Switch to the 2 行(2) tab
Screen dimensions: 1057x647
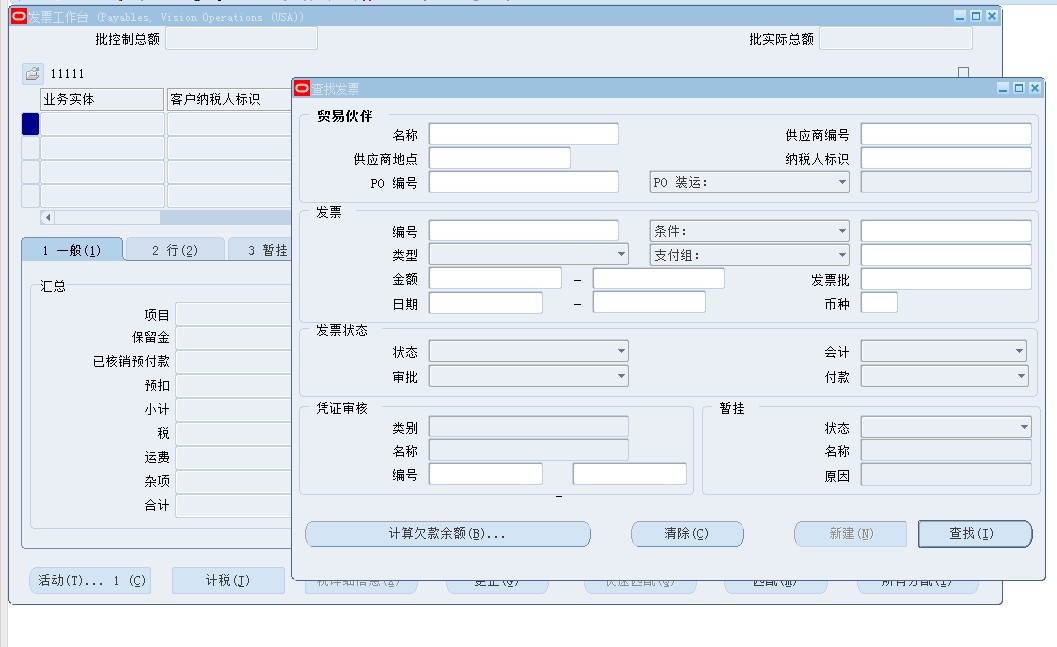coord(175,250)
